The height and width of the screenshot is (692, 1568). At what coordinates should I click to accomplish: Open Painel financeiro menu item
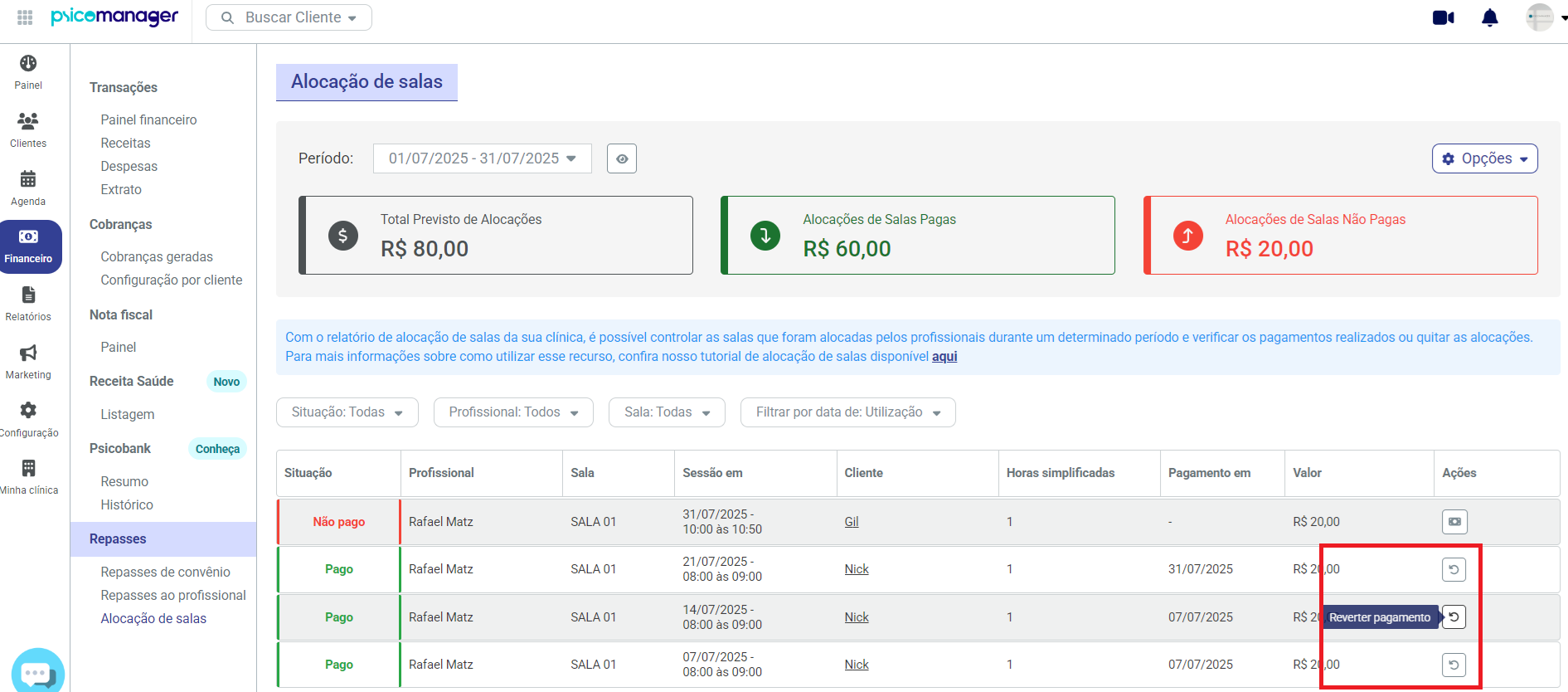pos(149,120)
